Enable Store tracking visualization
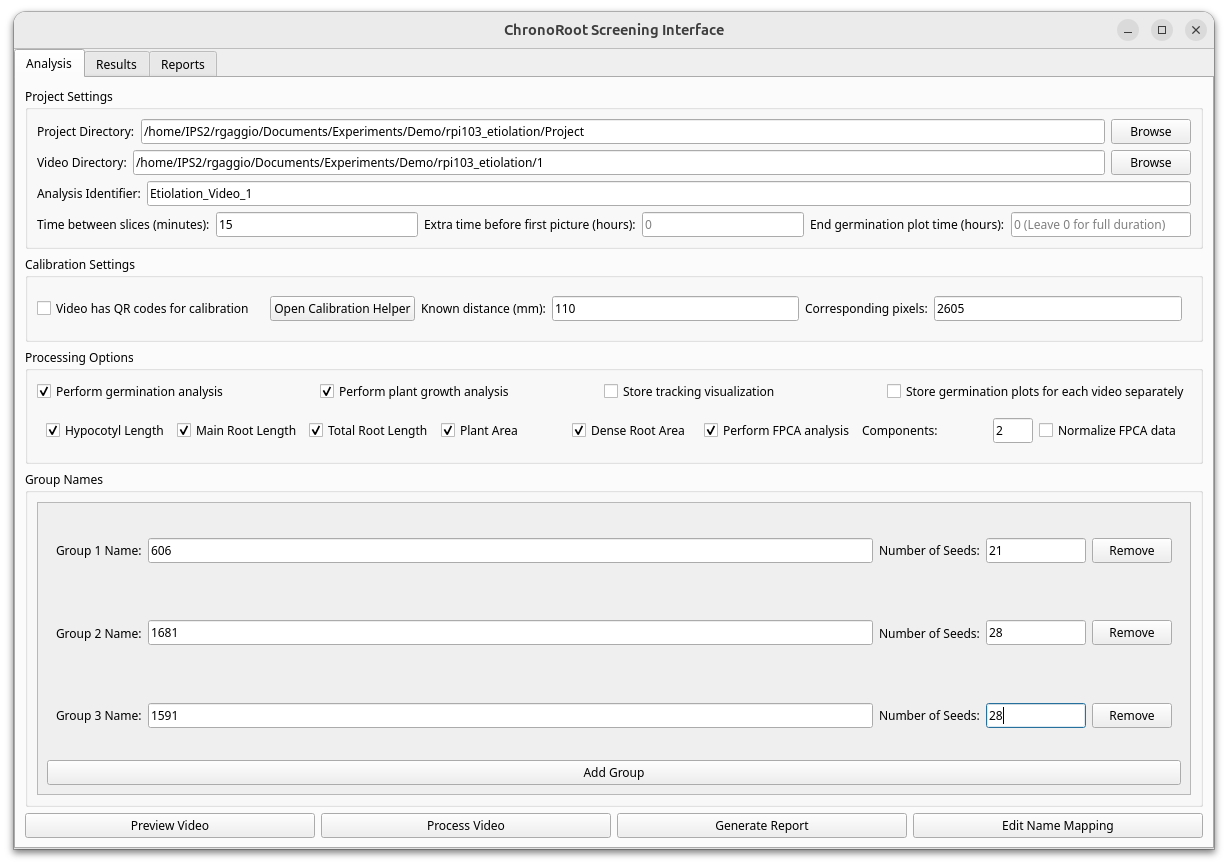The height and width of the screenshot is (866, 1228). point(610,391)
